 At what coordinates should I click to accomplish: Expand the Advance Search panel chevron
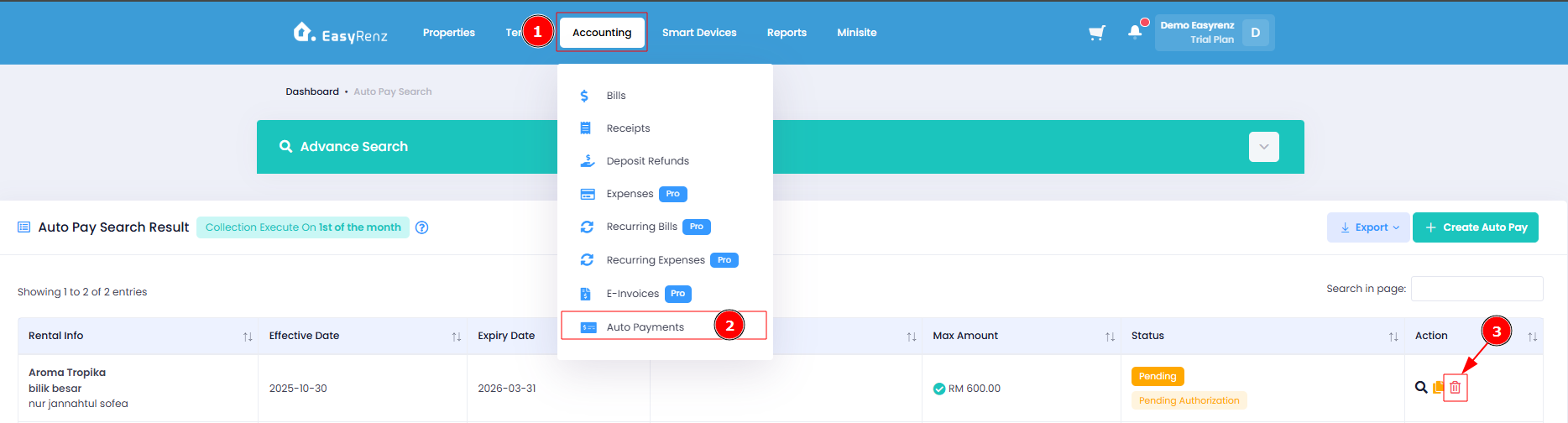(1263, 147)
